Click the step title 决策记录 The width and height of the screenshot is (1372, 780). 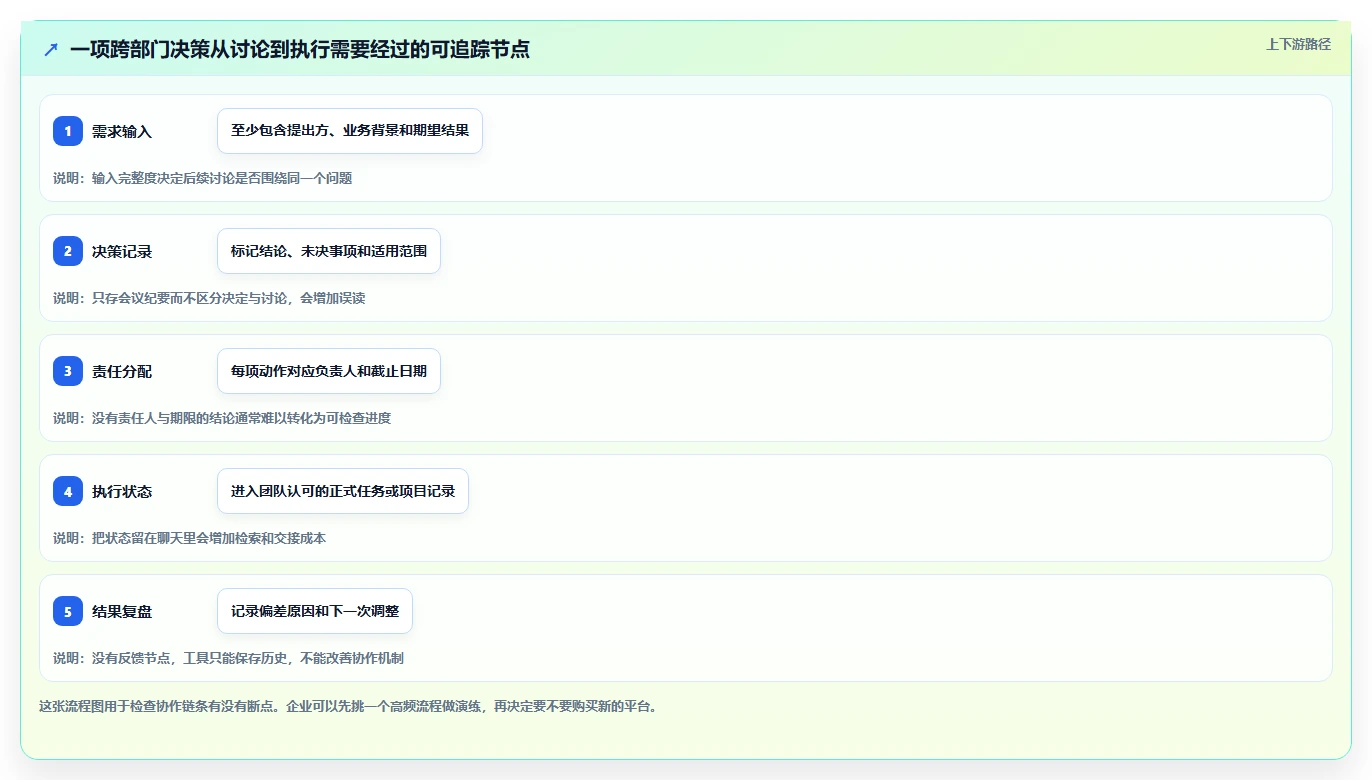122,252
